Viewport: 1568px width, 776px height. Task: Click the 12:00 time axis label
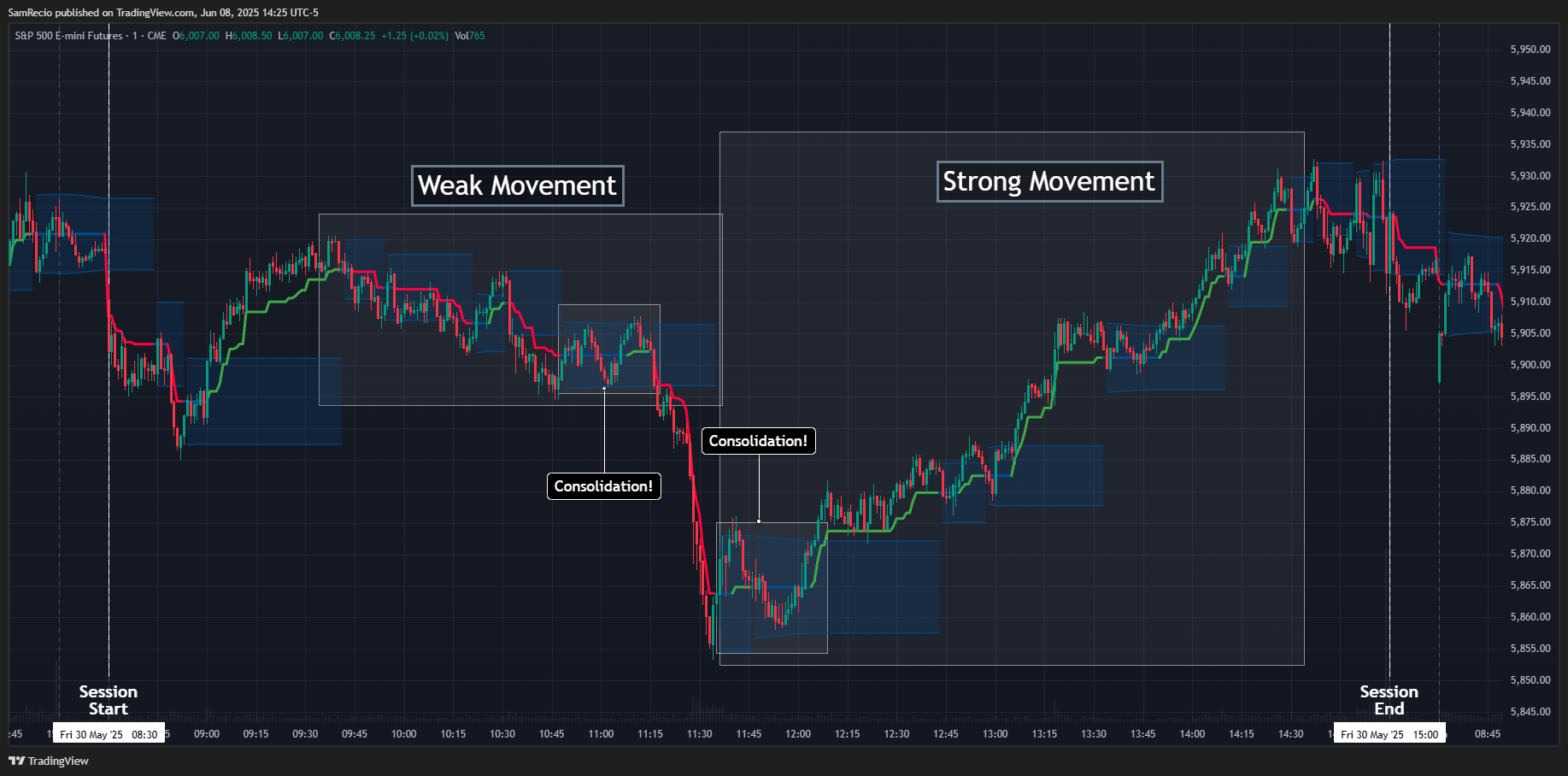point(798,734)
